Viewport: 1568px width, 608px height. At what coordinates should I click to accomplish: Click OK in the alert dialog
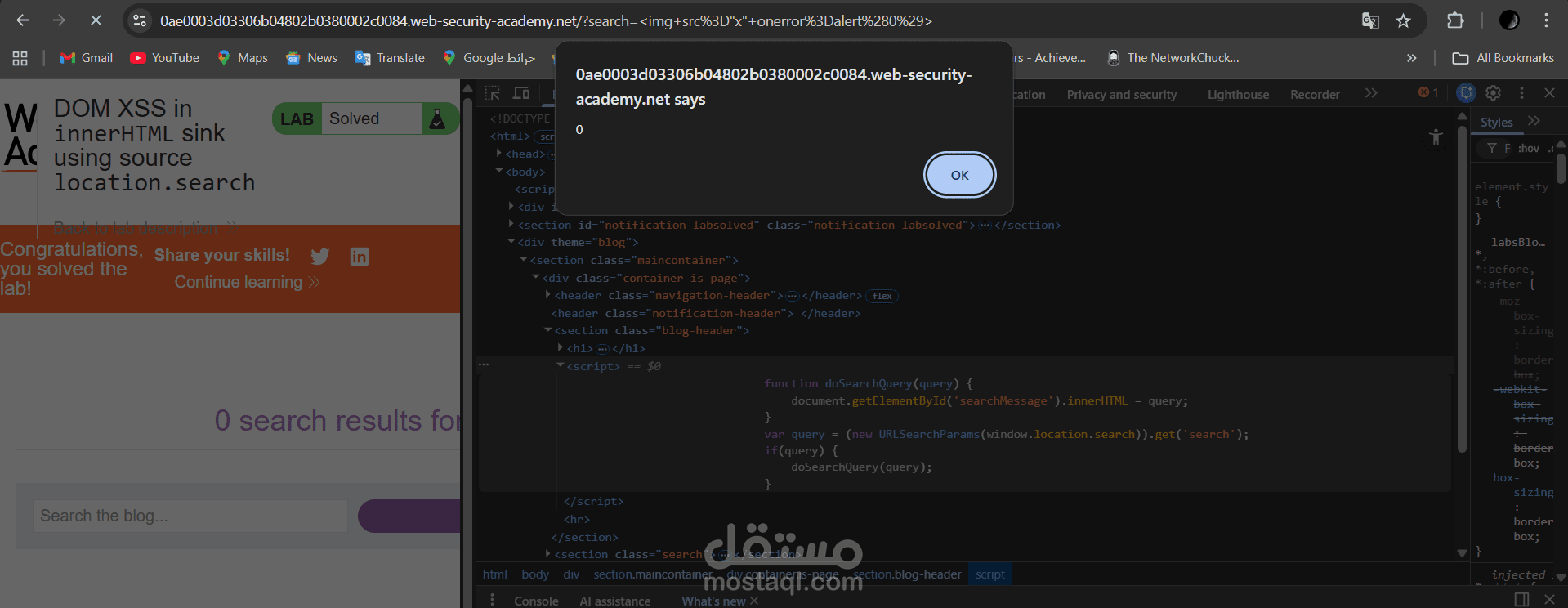(959, 175)
